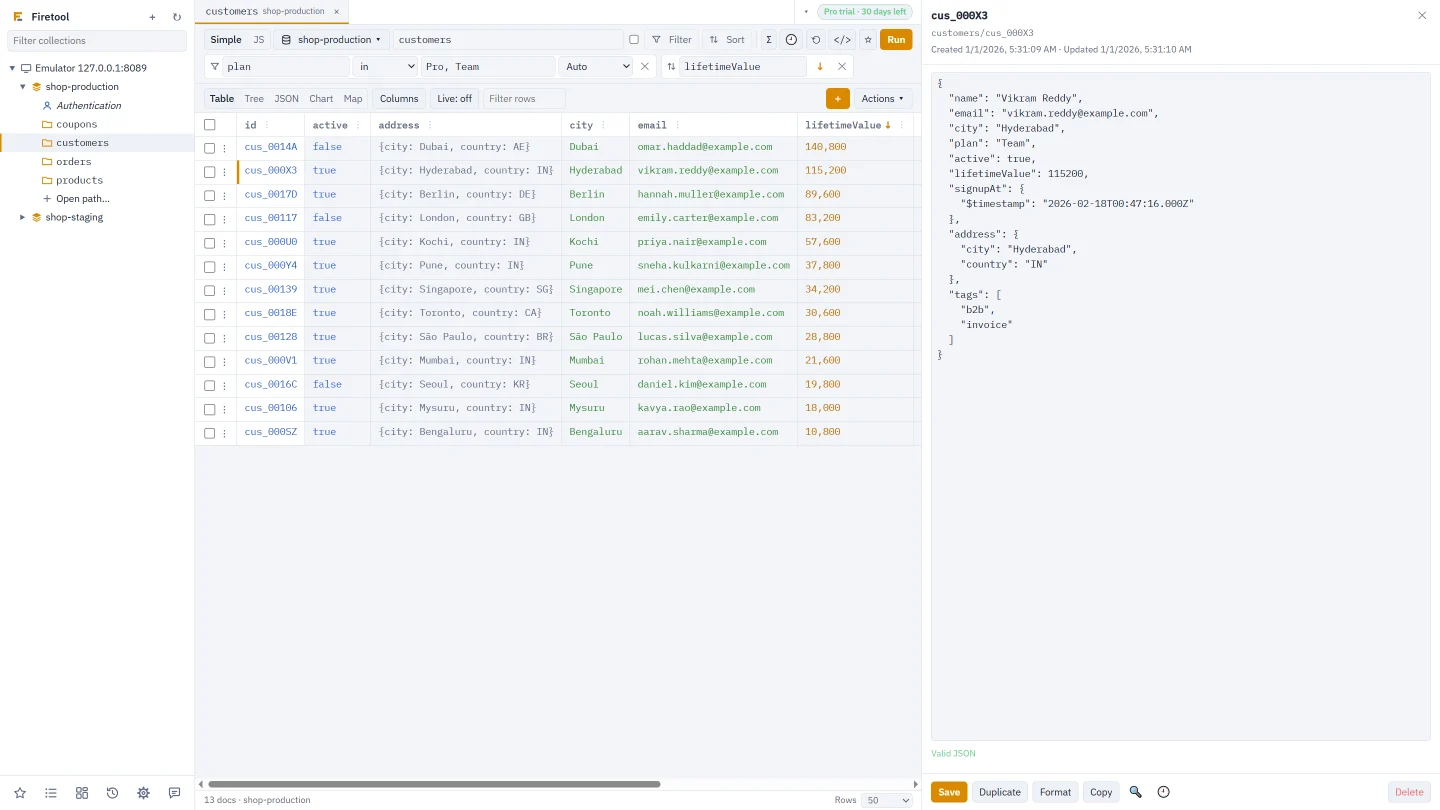The height and width of the screenshot is (810, 1440).
Task: Check the row checkbox for cus_000SZ
Action: point(210,433)
